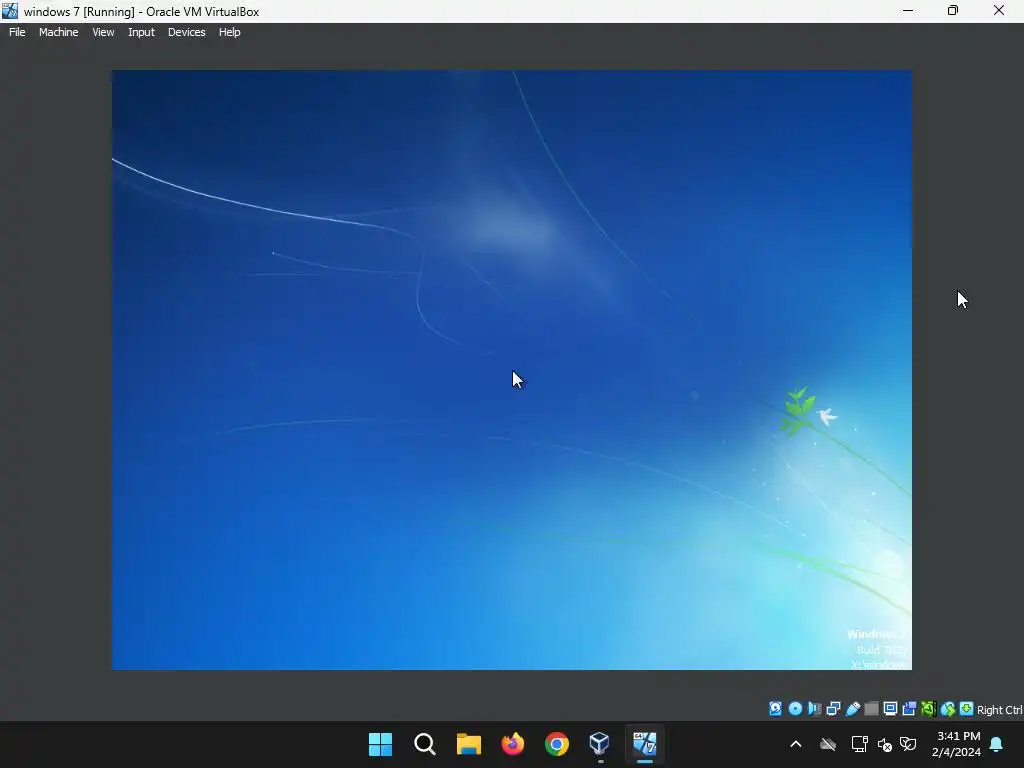Click inside the Windows 7 guest desktop

pyautogui.click(x=511, y=370)
